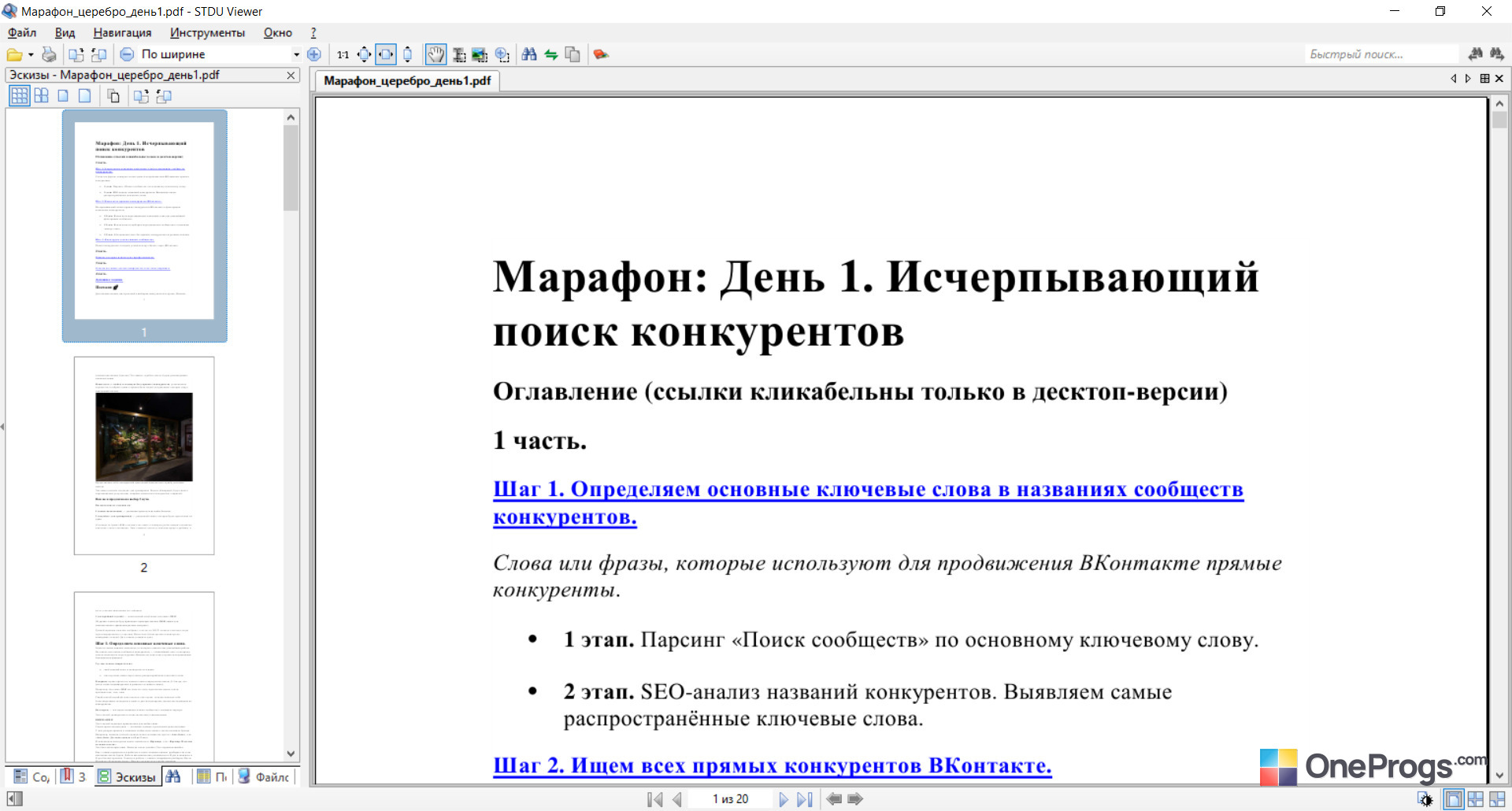The image size is (1512, 811).
Task: Select medium grid thumbnail size
Action: pos(42,96)
